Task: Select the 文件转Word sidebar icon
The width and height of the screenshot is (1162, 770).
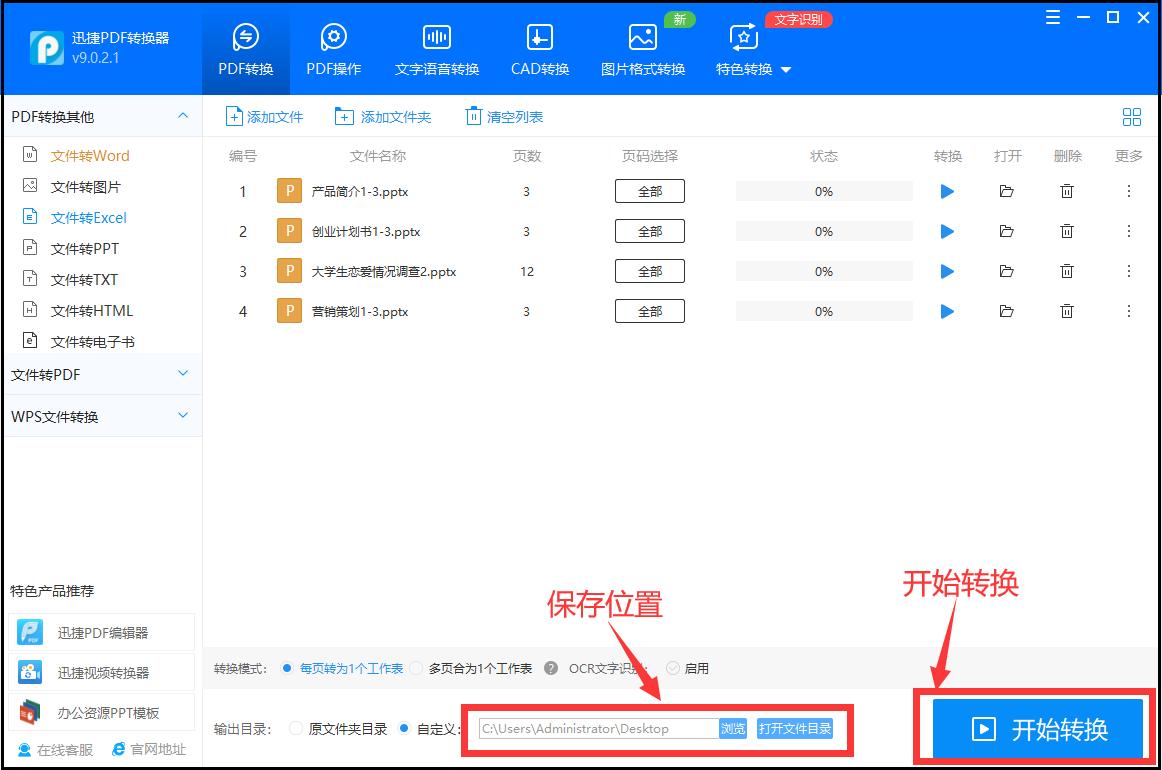Action: [32, 155]
